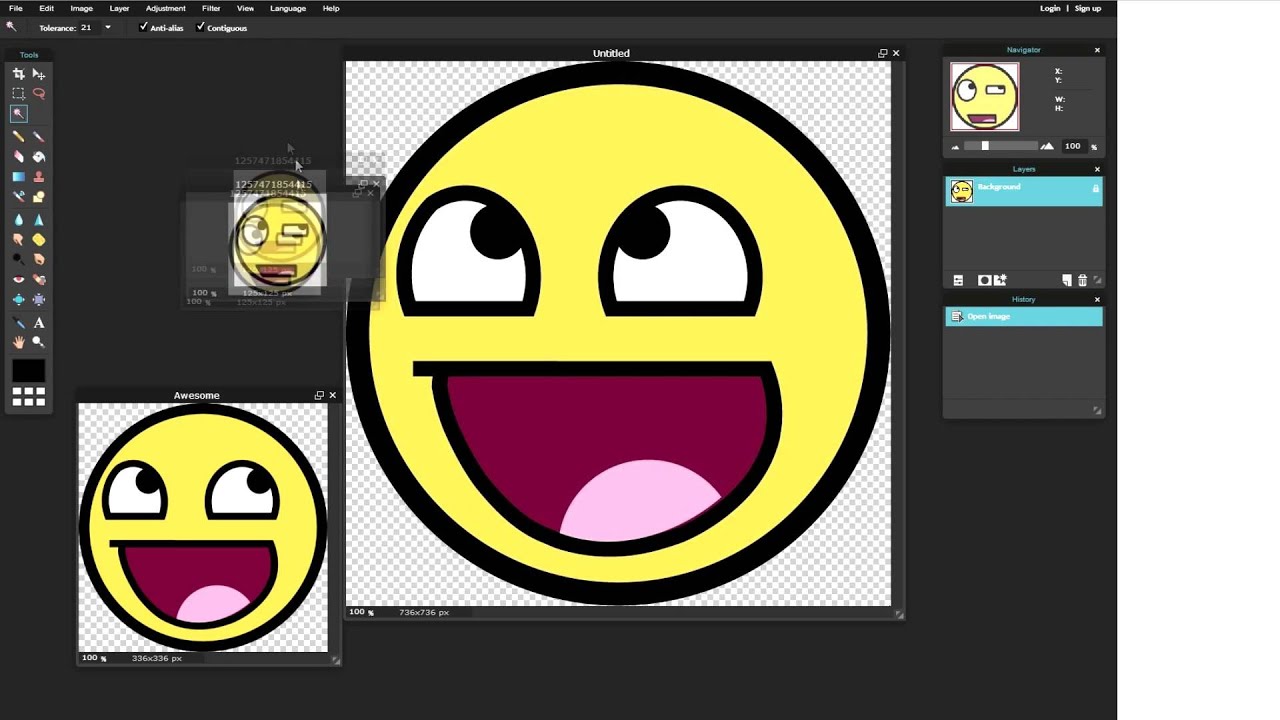Image resolution: width=1280 pixels, height=720 pixels.
Task: Choose the Clone Stamp tool
Action: (39, 176)
